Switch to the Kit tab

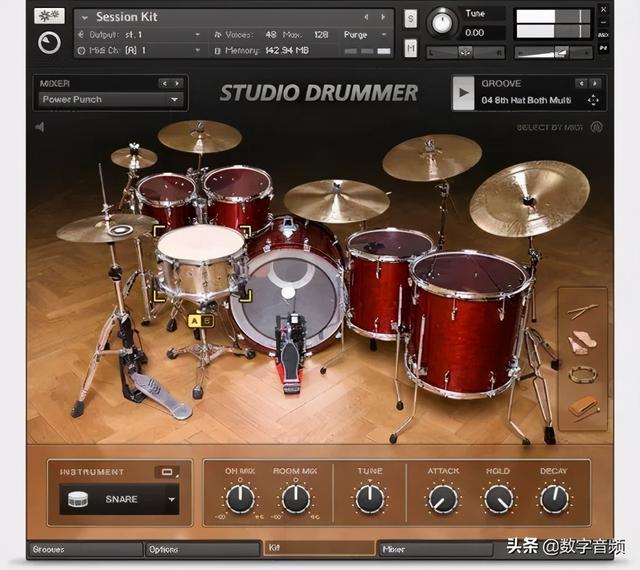point(319,548)
